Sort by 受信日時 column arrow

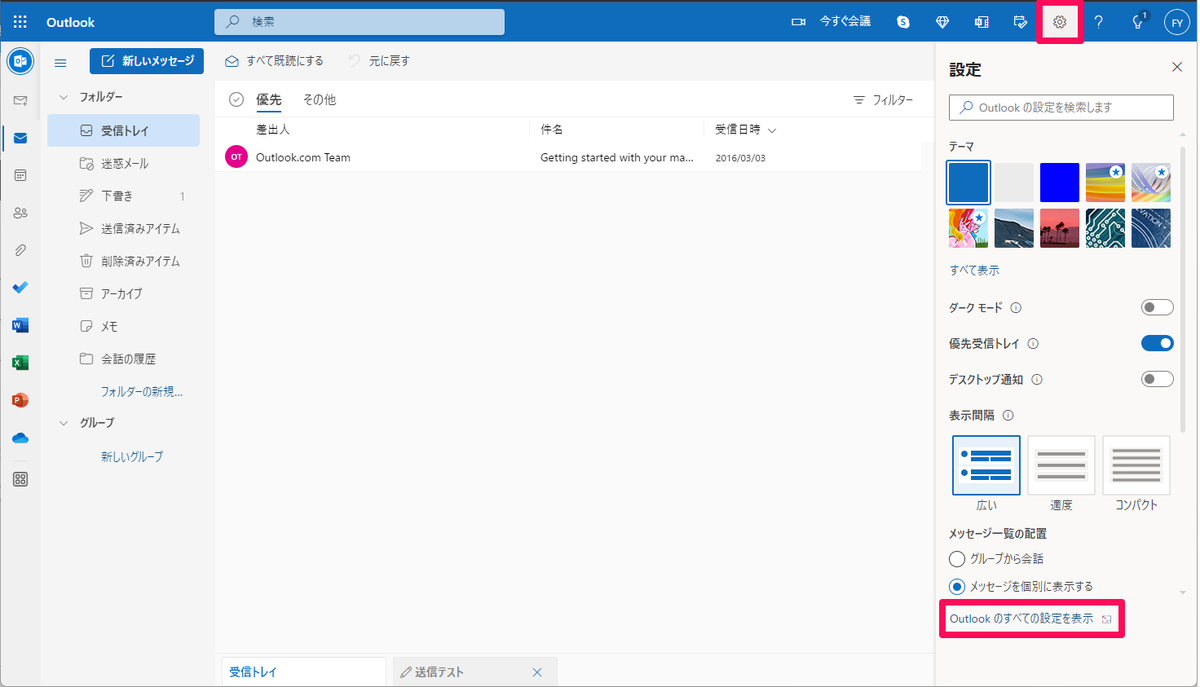pos(772,130)
